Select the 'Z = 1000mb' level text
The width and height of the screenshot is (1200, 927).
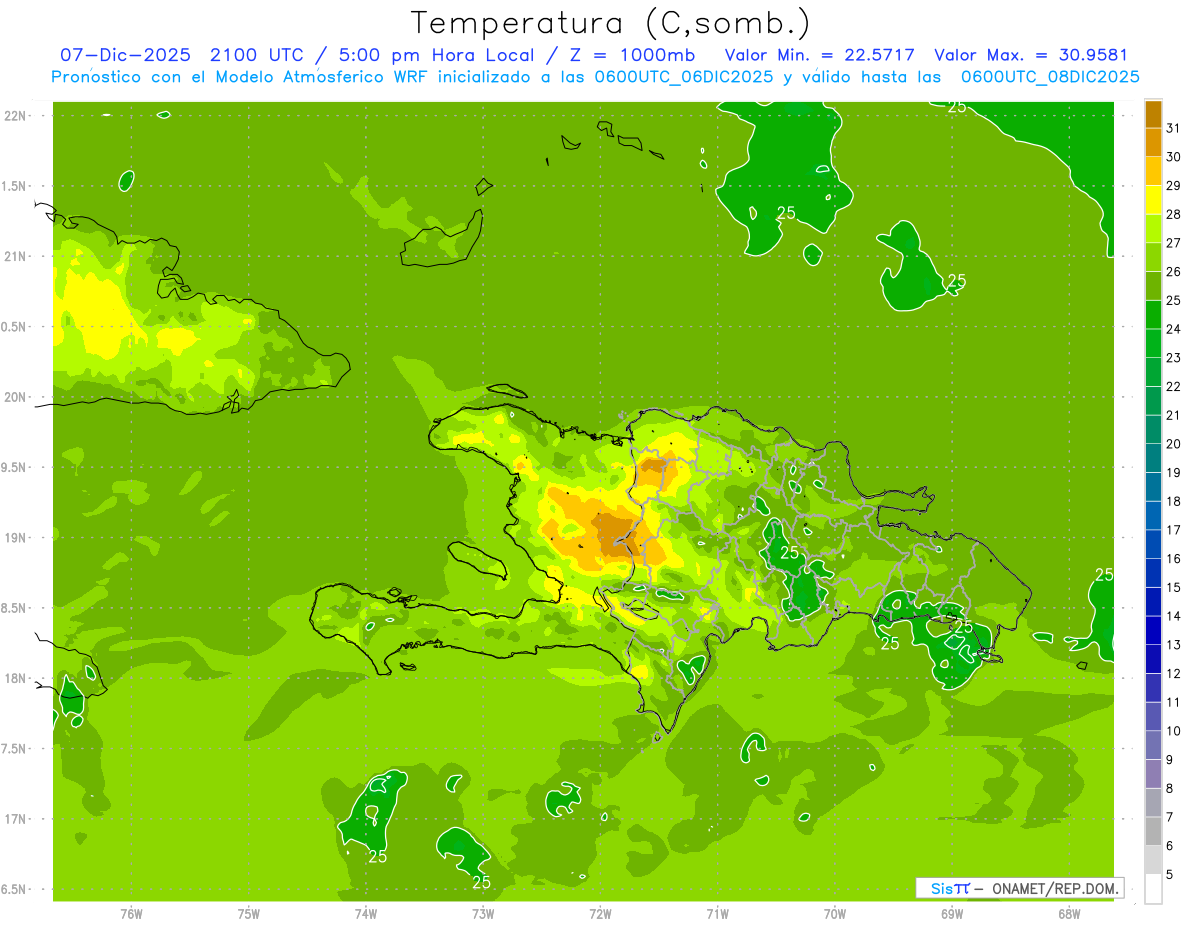pyautogui.click(x=633, y=55)
